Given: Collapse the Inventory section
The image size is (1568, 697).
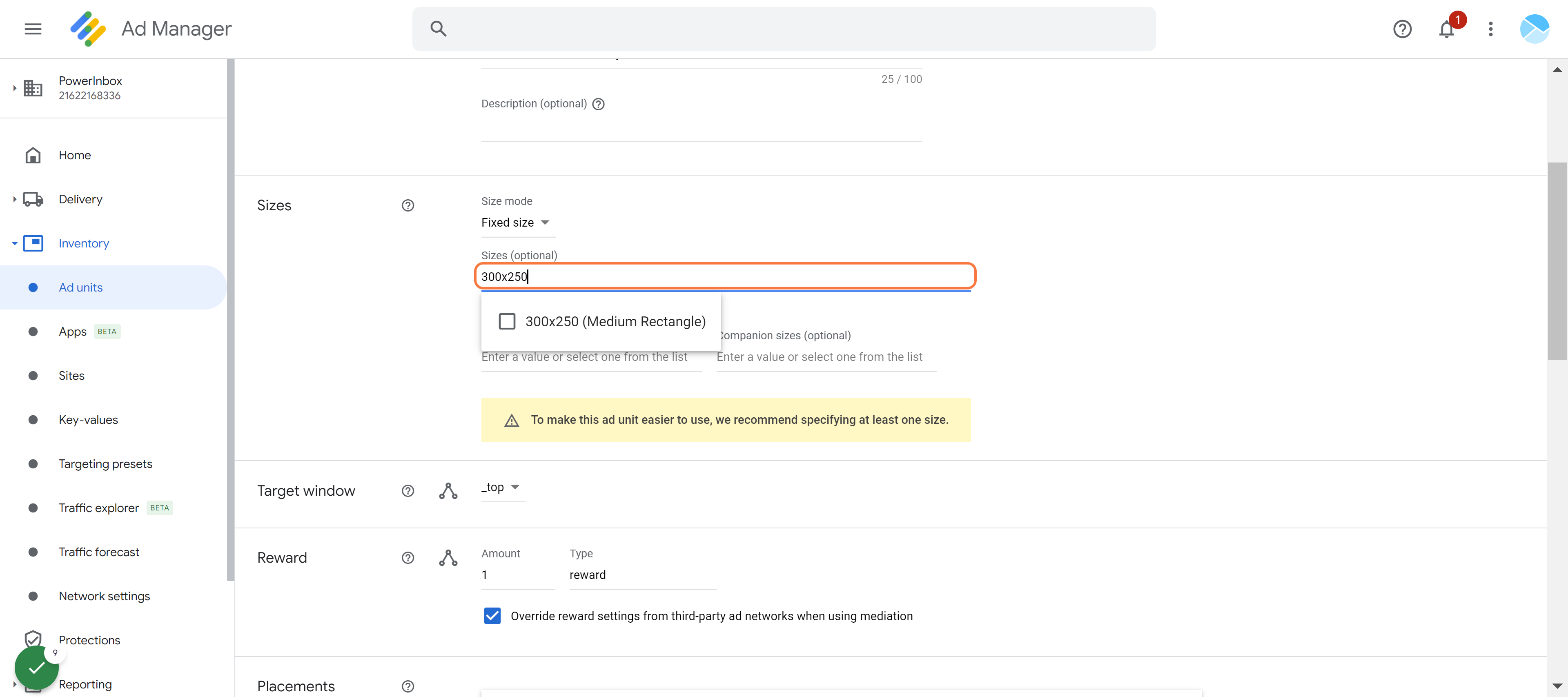Looking at the screenshot, I should 14,243.
